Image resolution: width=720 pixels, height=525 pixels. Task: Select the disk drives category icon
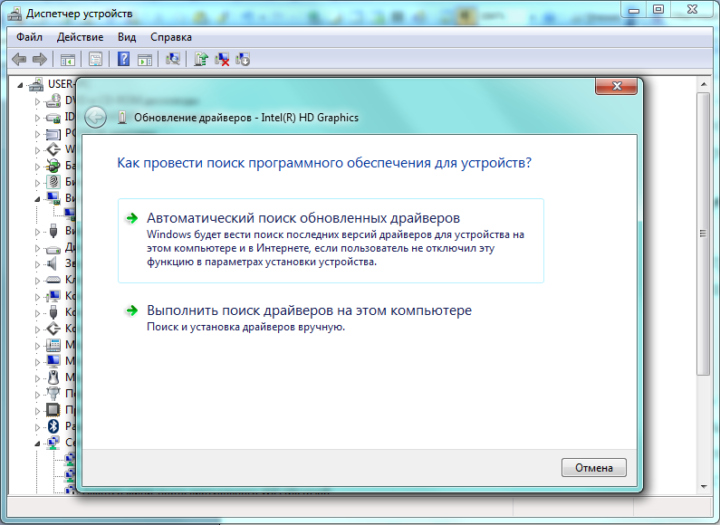point(53,248)
